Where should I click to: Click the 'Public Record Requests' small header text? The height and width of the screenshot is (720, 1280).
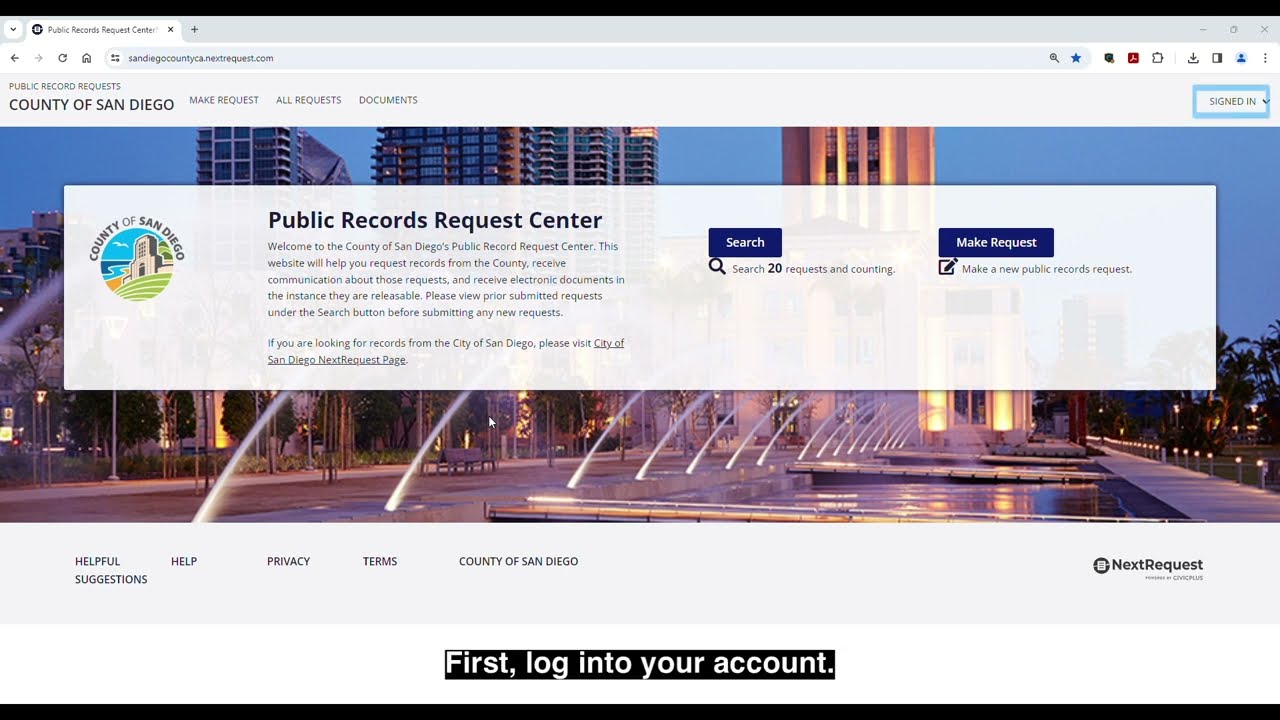tap(65, 86)
